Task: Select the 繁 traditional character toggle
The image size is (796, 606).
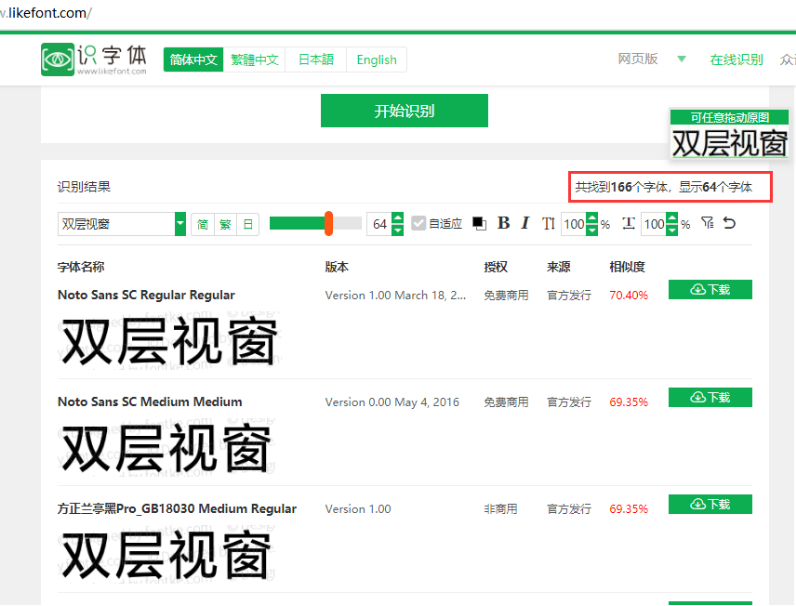Action: 225,224
